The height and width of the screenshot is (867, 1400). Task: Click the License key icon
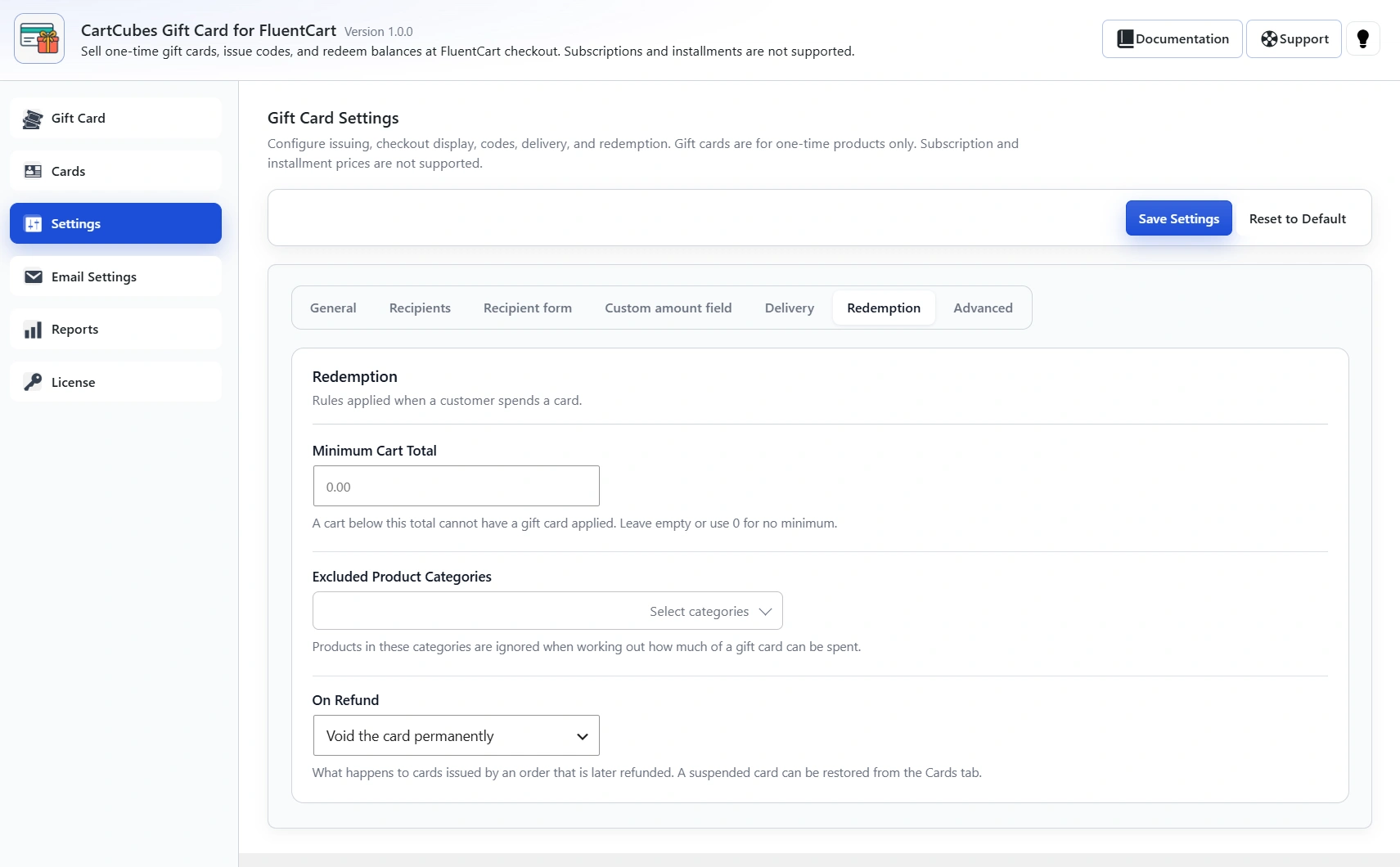[33, 382]
